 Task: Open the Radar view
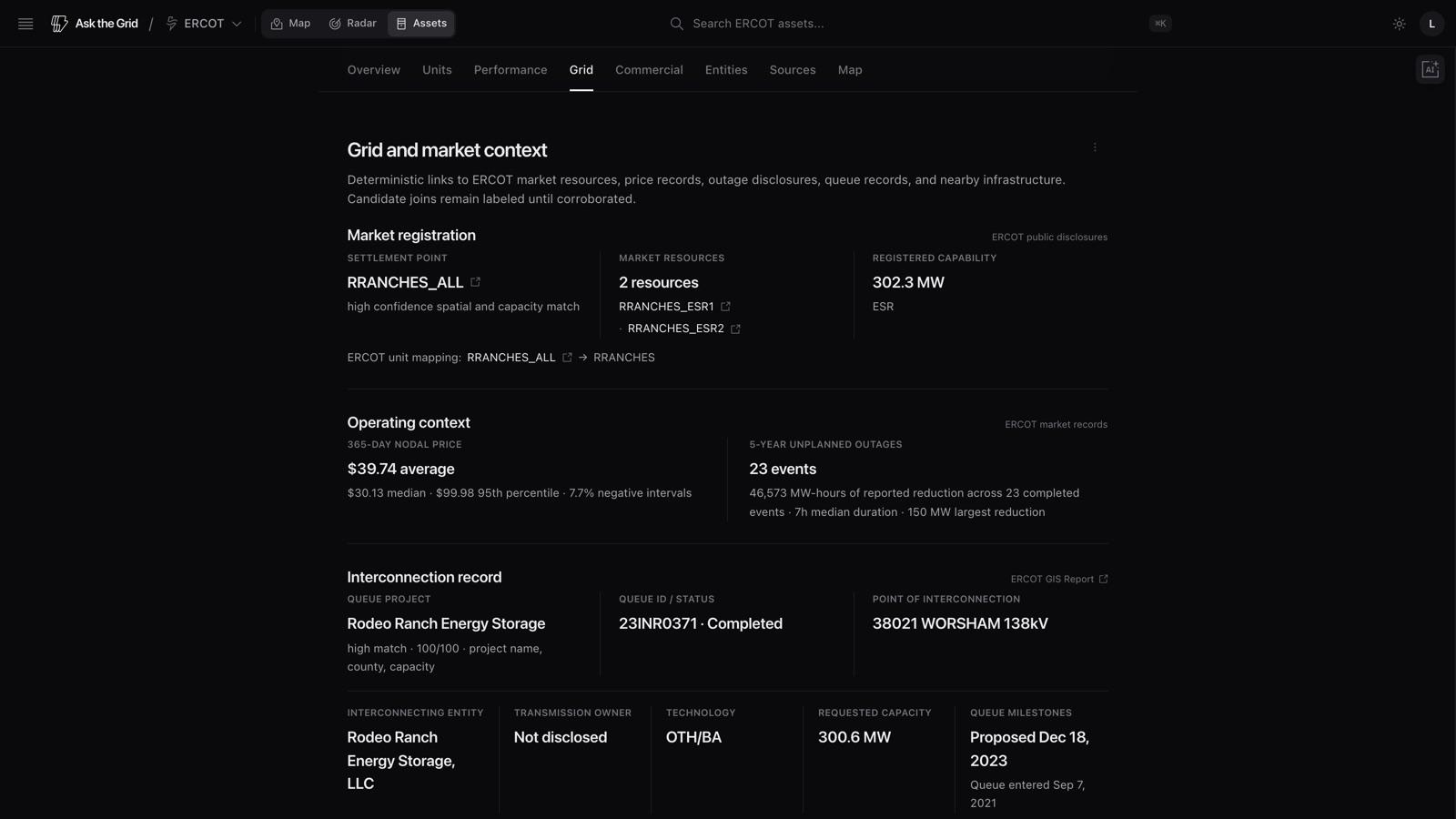coord(352,24)
